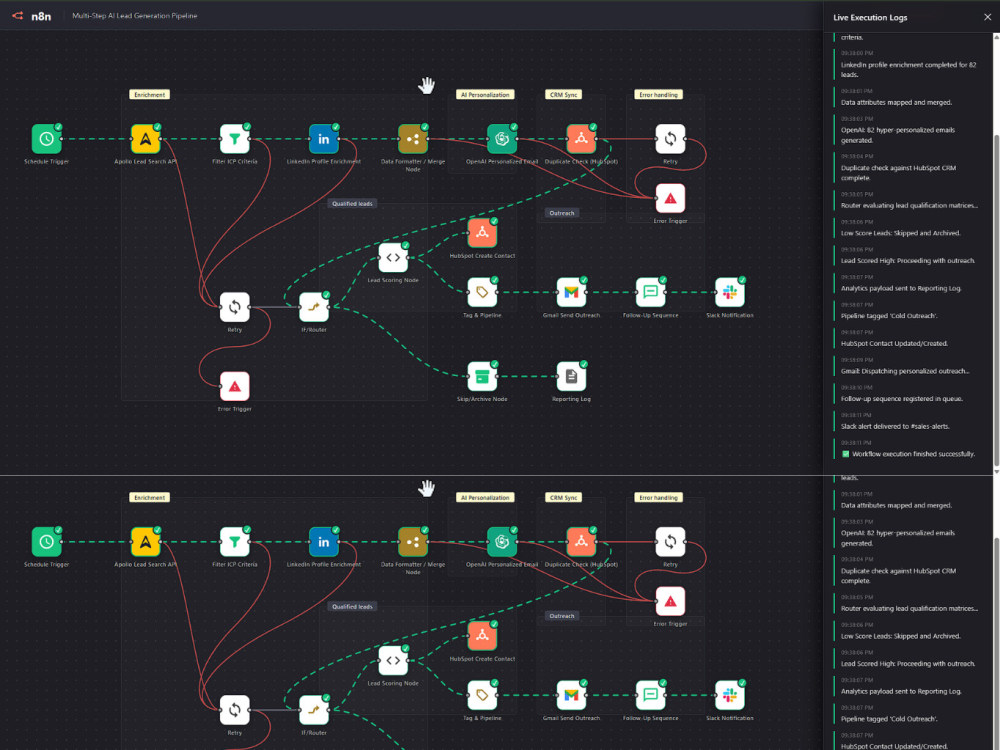Select log 'Gmail: Dispatching personalized outreach...'
The width and height of the screenshot is (1000, 750).
(905, 371)
